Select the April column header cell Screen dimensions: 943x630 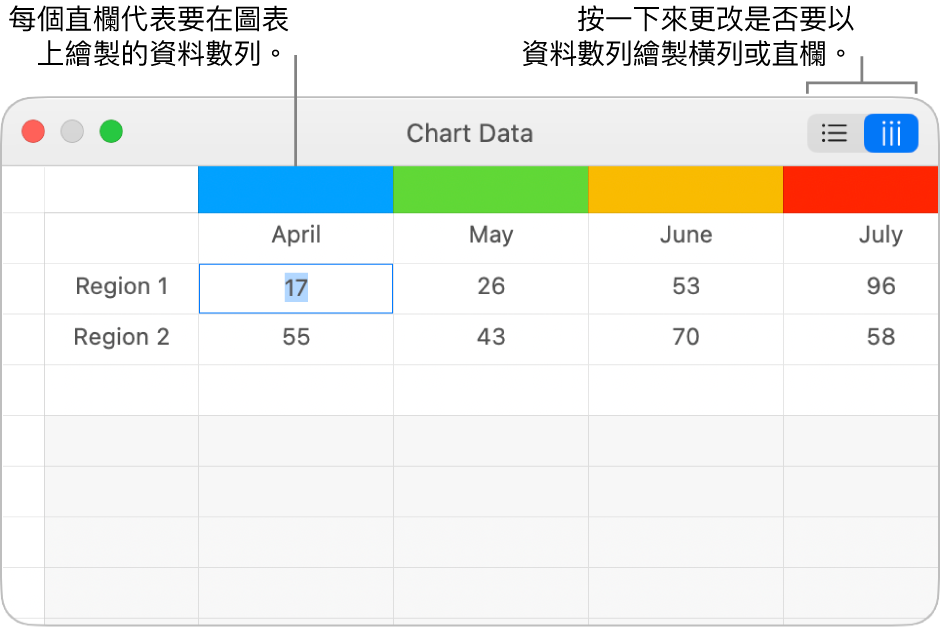(296, 236)
